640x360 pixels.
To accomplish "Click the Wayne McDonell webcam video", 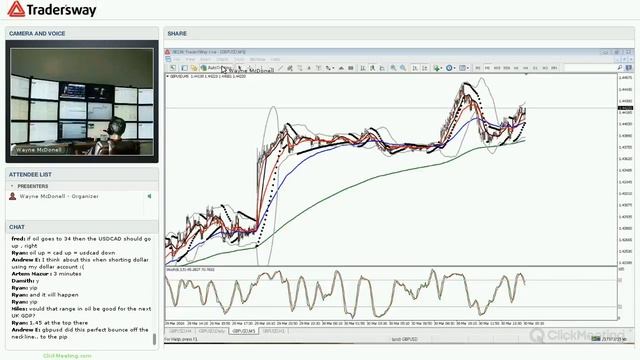I will [82, 102].
